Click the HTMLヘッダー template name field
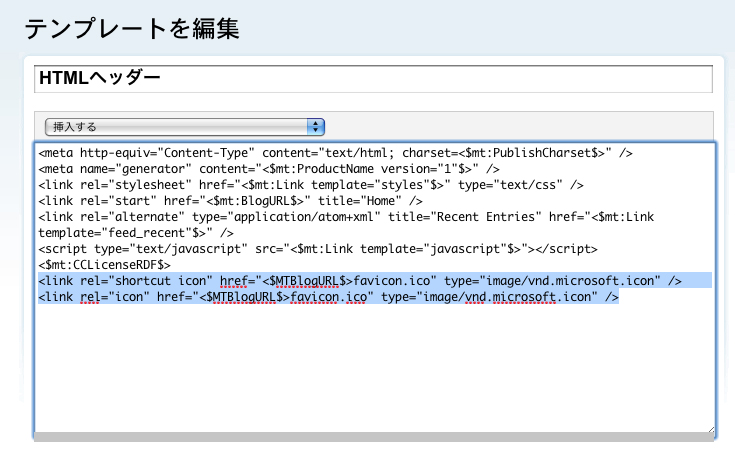The height and width of the screenshot is (455, 735). [373, 79]
